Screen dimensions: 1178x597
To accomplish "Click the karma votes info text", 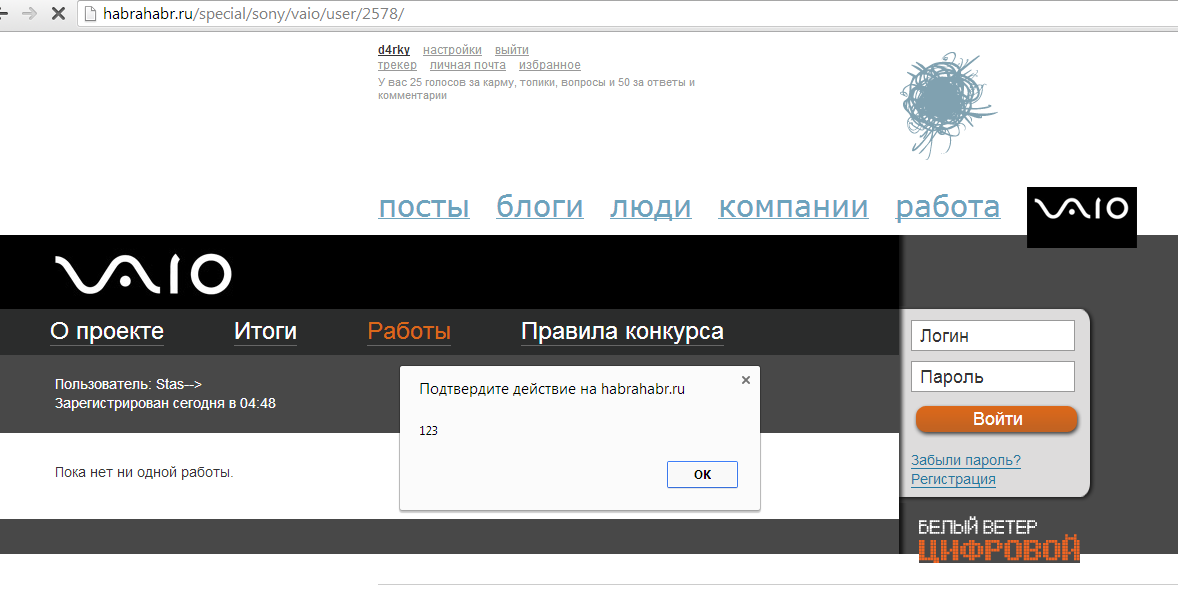I will [x=536, y=89].
